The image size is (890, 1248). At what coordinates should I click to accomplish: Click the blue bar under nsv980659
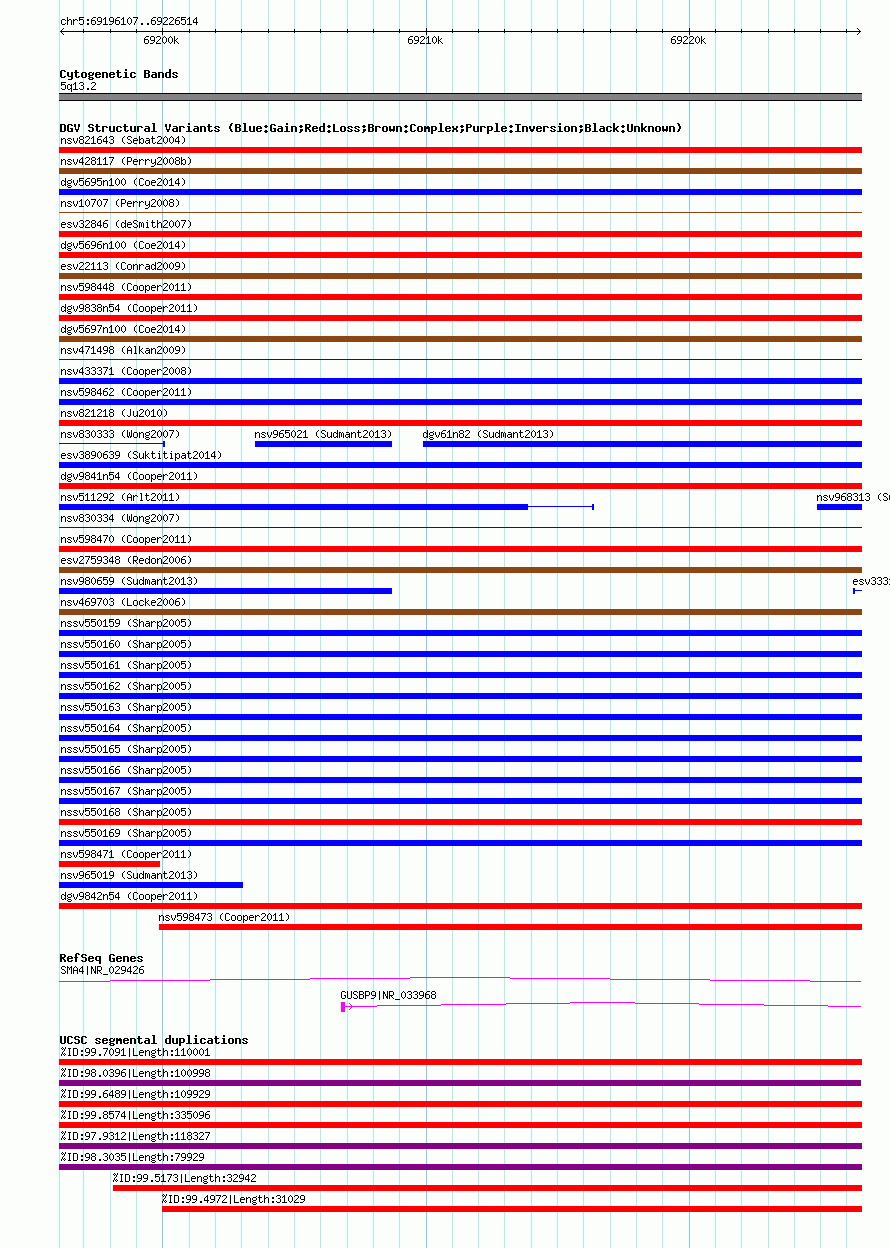point(226,591)
